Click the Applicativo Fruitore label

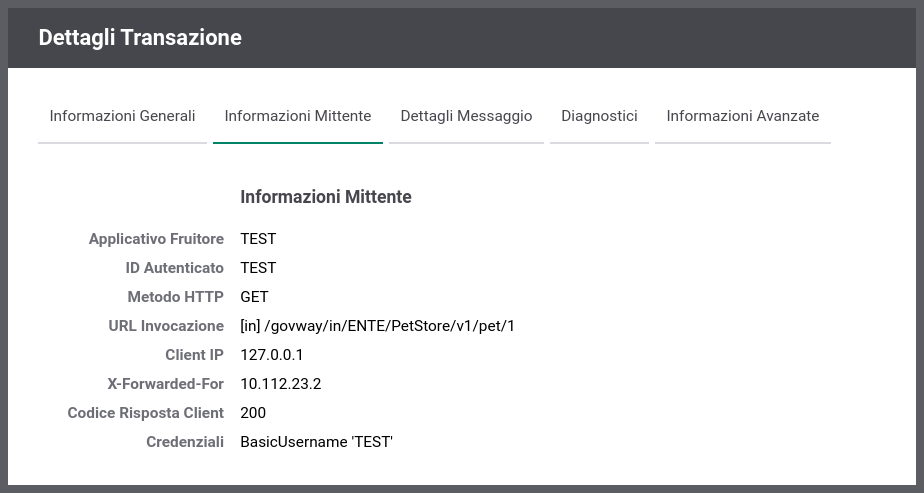click(156, 239)
